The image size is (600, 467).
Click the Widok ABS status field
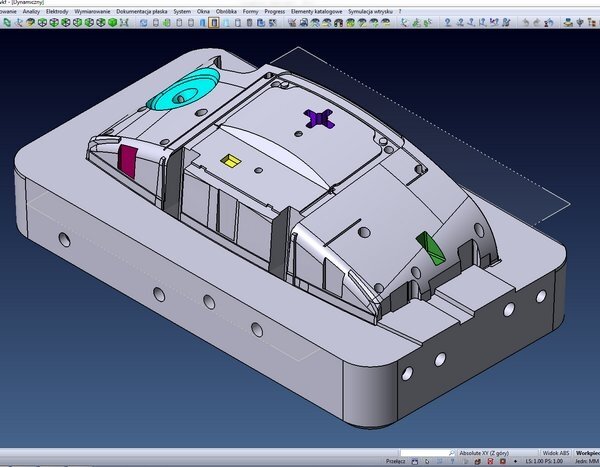pyautogui.click(x=556, y=453)
